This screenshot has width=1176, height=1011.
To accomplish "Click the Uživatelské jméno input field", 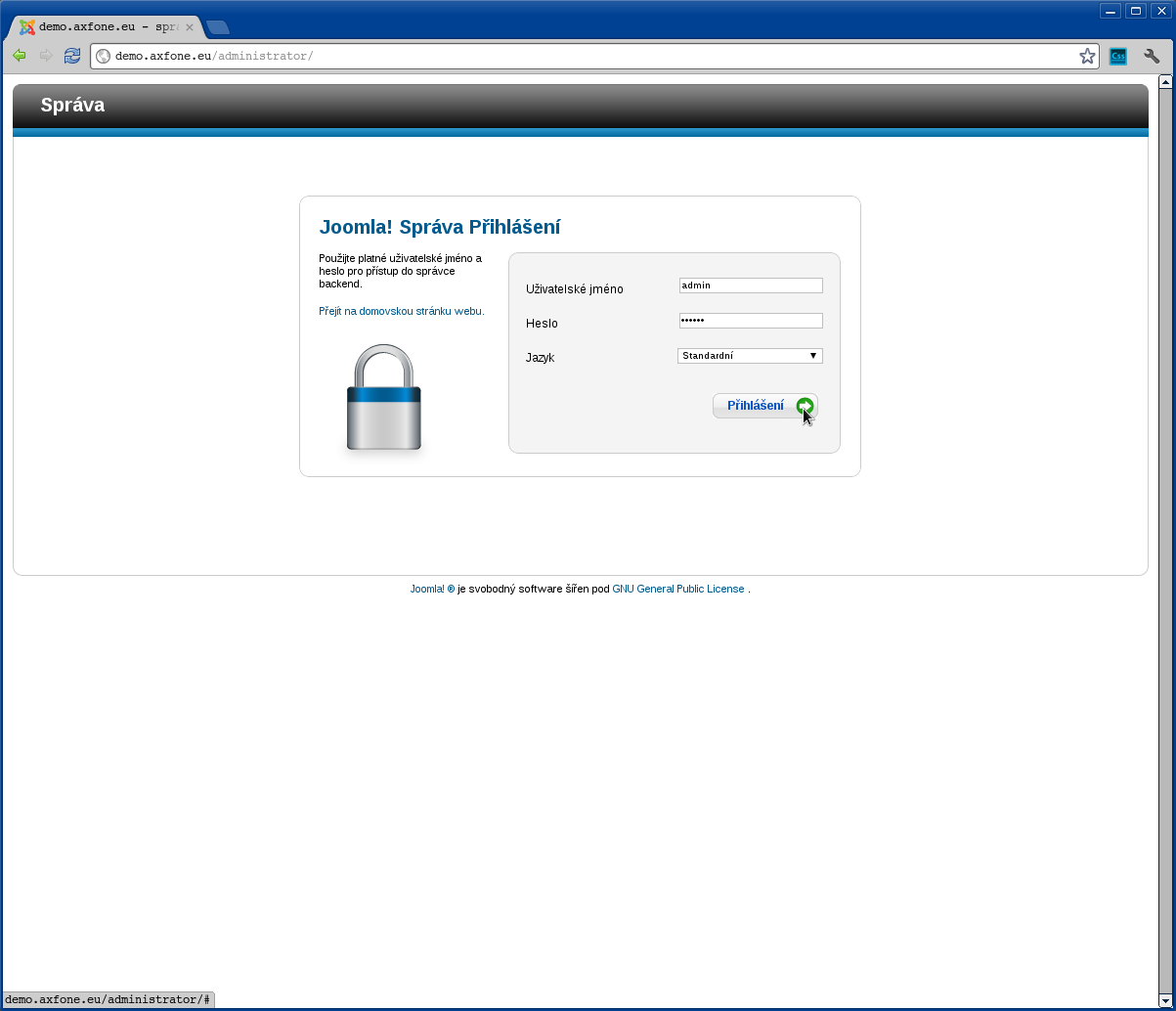I will [x=751, y=286].
